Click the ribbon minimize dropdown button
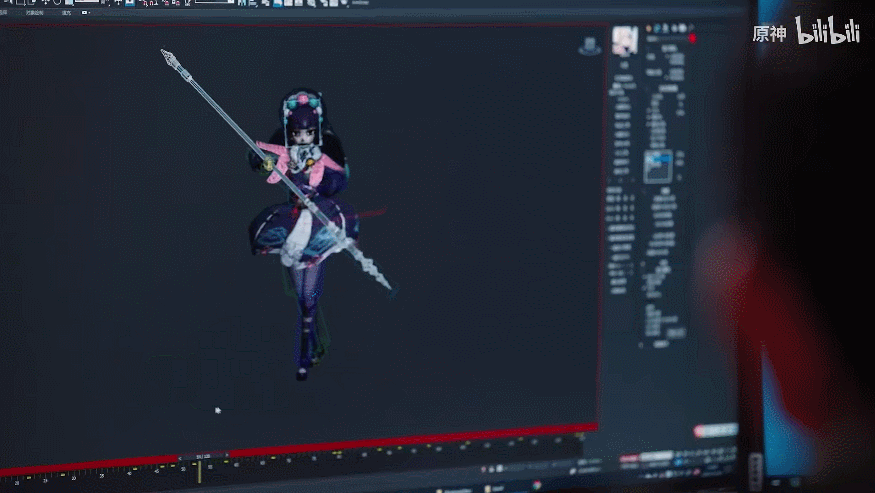Screen dimensions: 875x493 (85, 12)
